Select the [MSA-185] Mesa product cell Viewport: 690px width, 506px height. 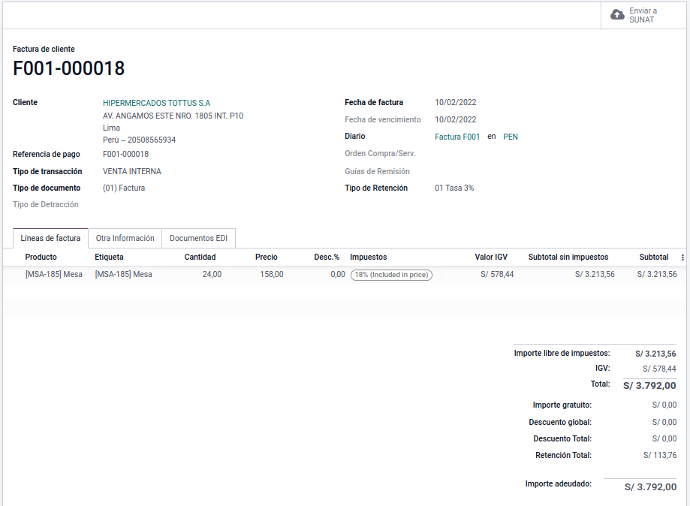(x=54, y=274)
